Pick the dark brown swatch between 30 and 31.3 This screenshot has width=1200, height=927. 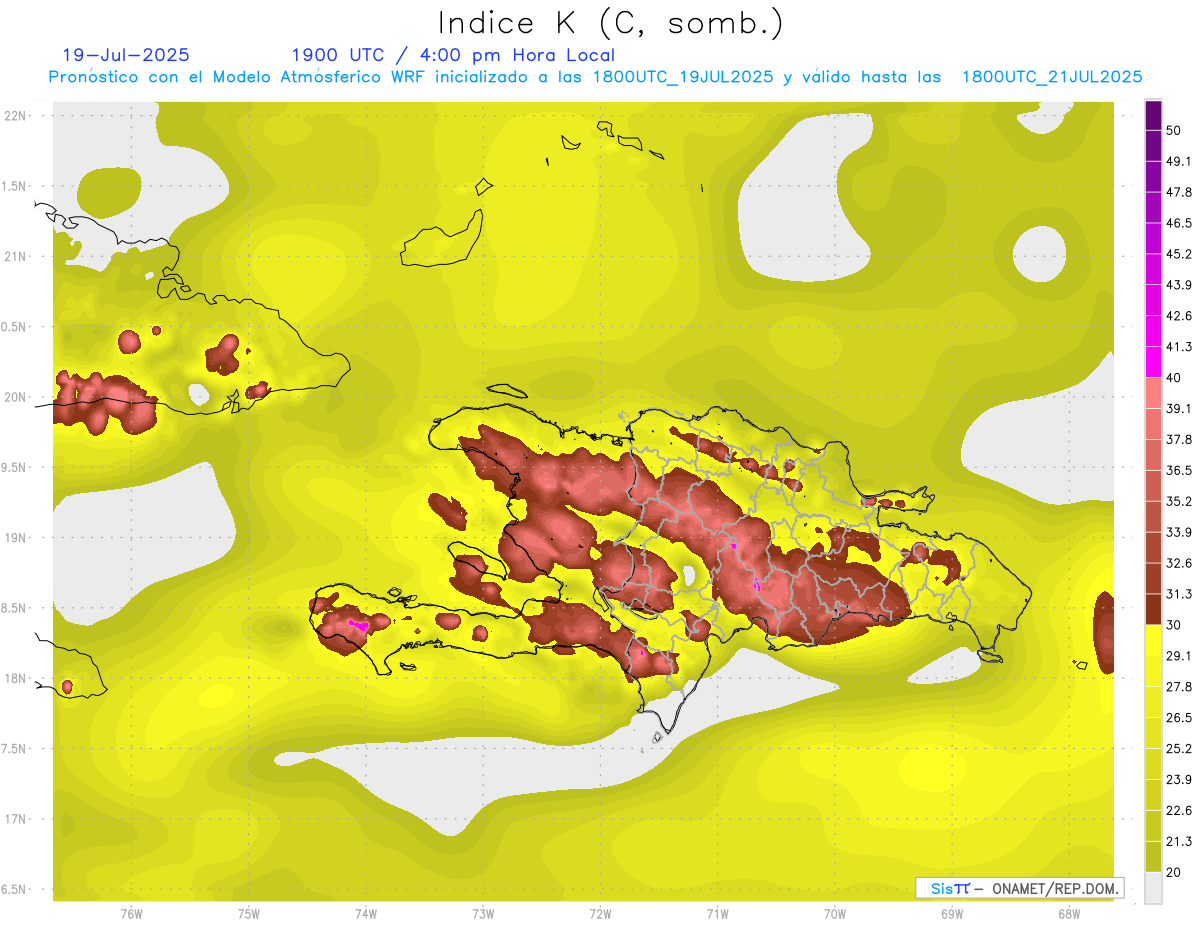(x=1153, y=609)
